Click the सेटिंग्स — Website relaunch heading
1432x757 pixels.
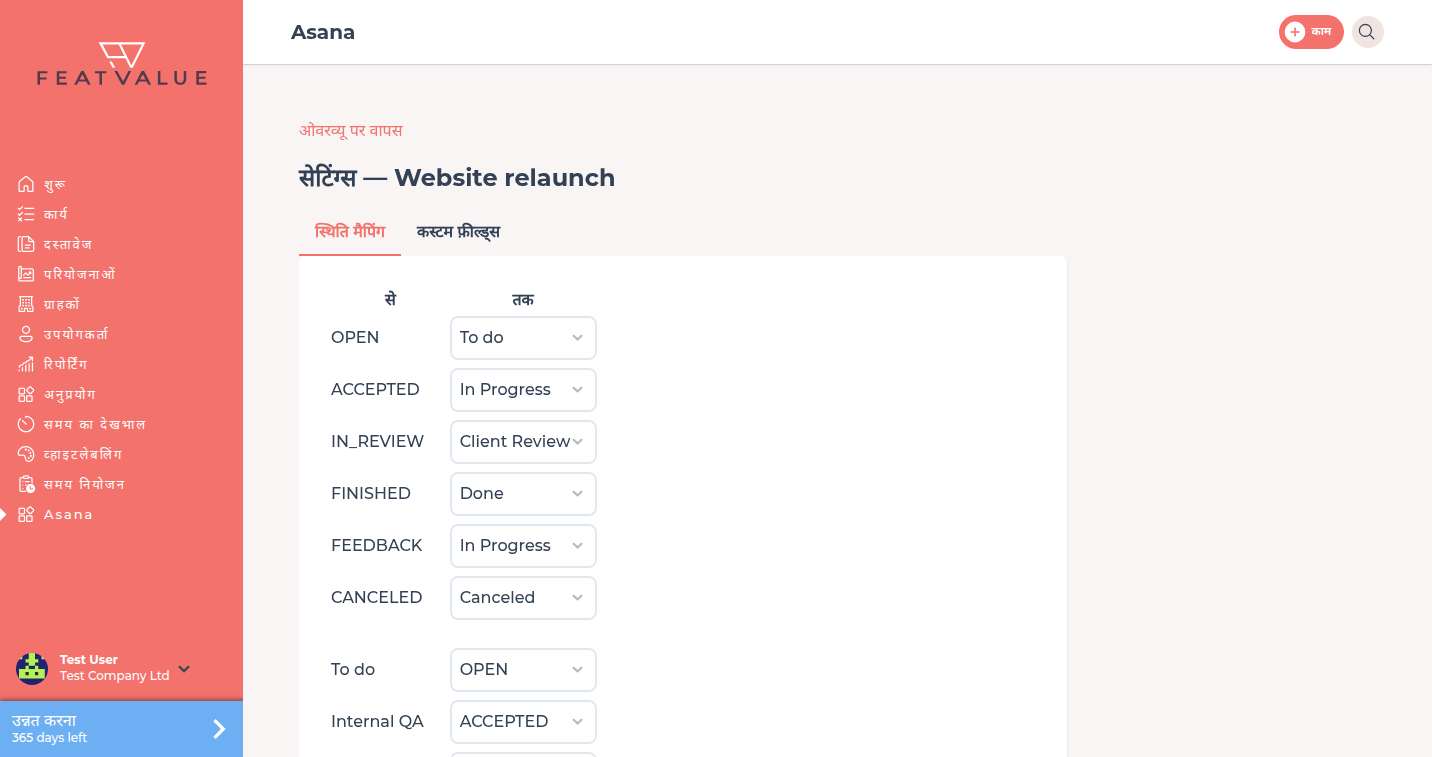pyautogui.click(x=457, y=178)
